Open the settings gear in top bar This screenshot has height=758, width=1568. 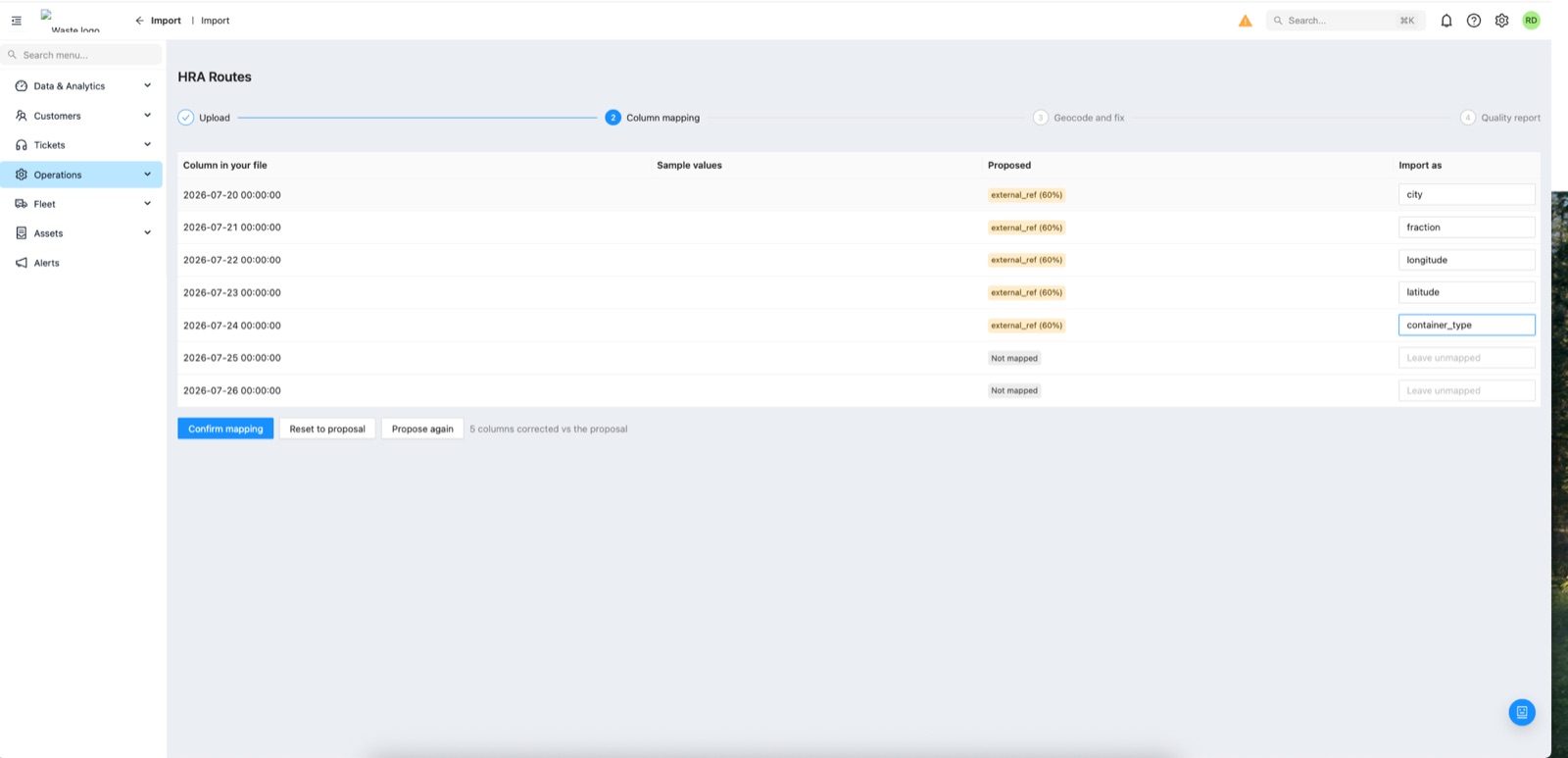(x=1501, y=21)
